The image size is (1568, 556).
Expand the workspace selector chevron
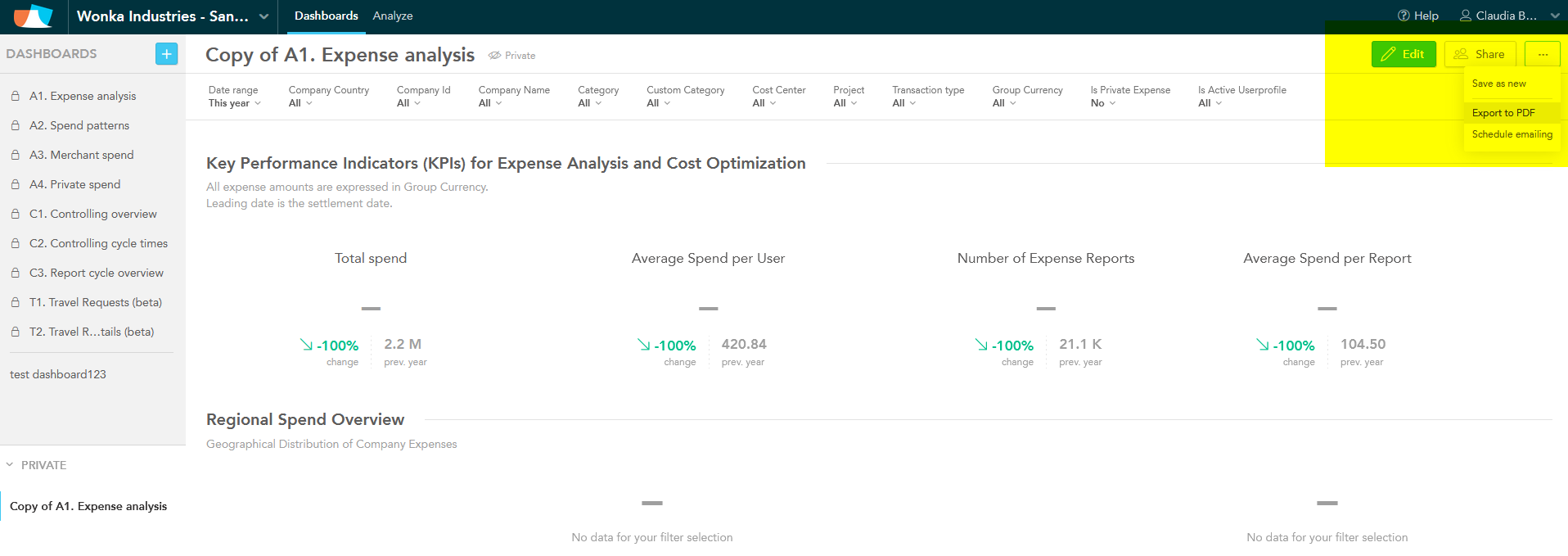click(x=264, y=16)
